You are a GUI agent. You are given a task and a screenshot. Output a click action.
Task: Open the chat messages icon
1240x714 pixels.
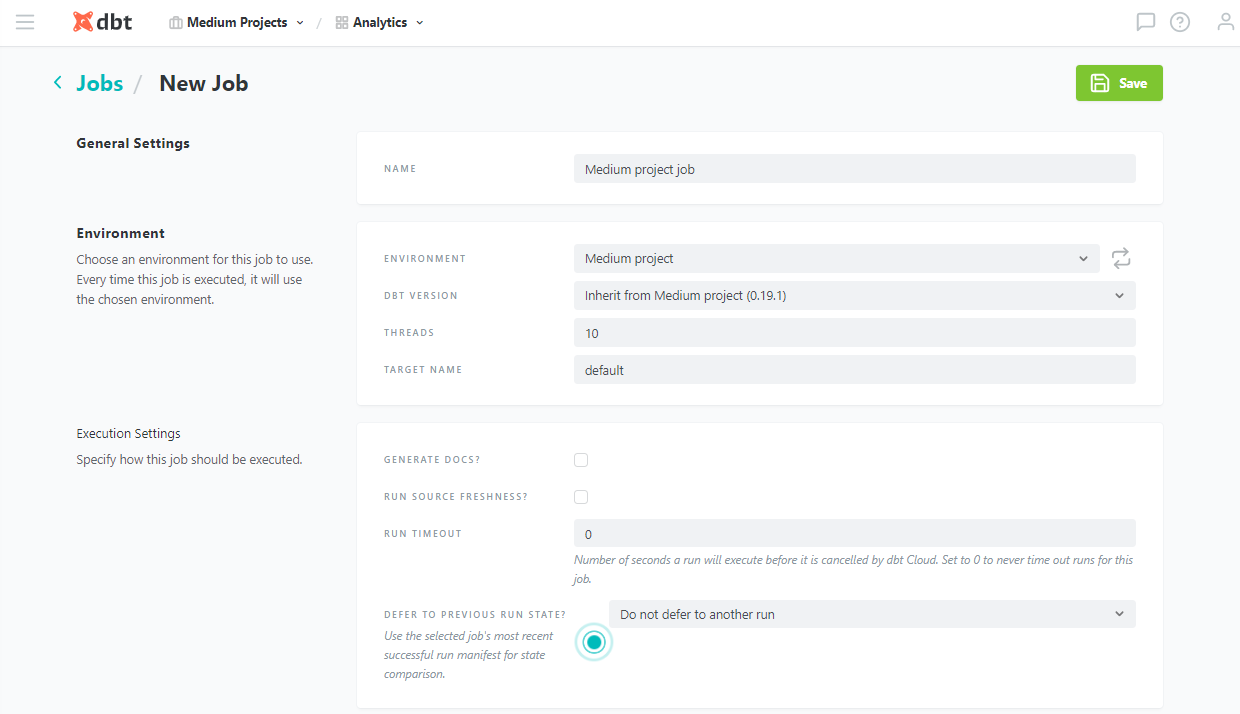pos(1146,22)
